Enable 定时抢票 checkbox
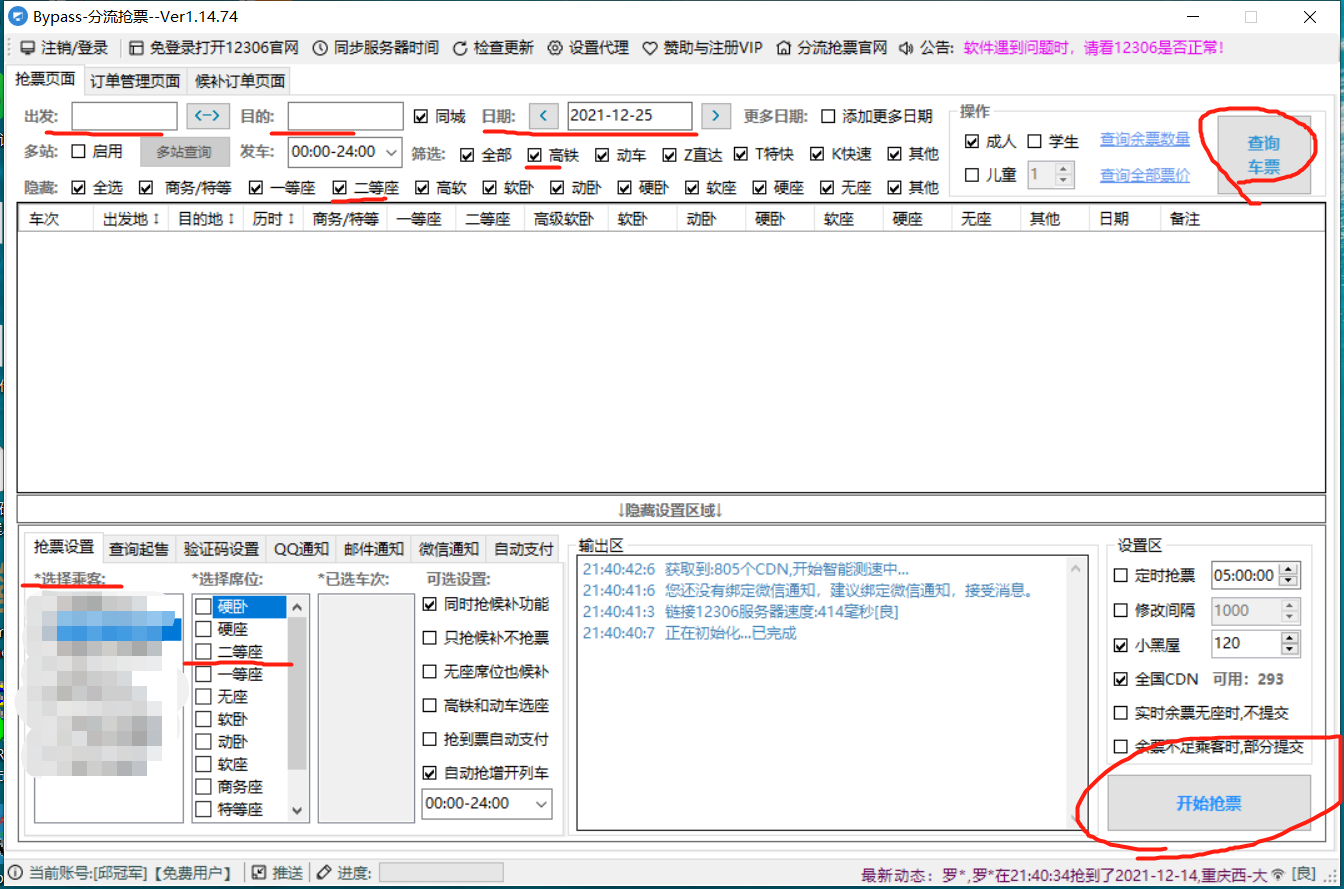The height and width of the screenshot is (889, 1344). tap(1121, 575)
